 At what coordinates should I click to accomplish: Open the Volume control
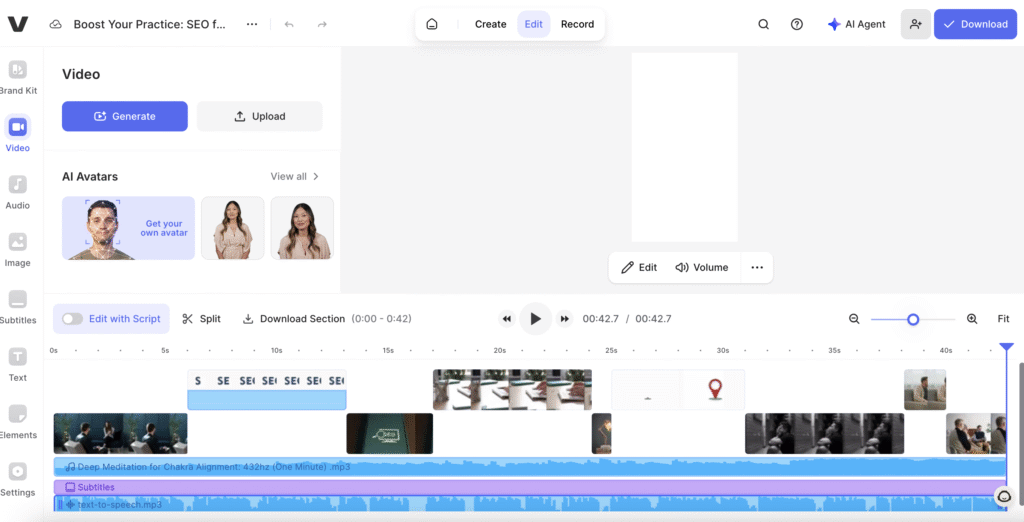point(701,267)
